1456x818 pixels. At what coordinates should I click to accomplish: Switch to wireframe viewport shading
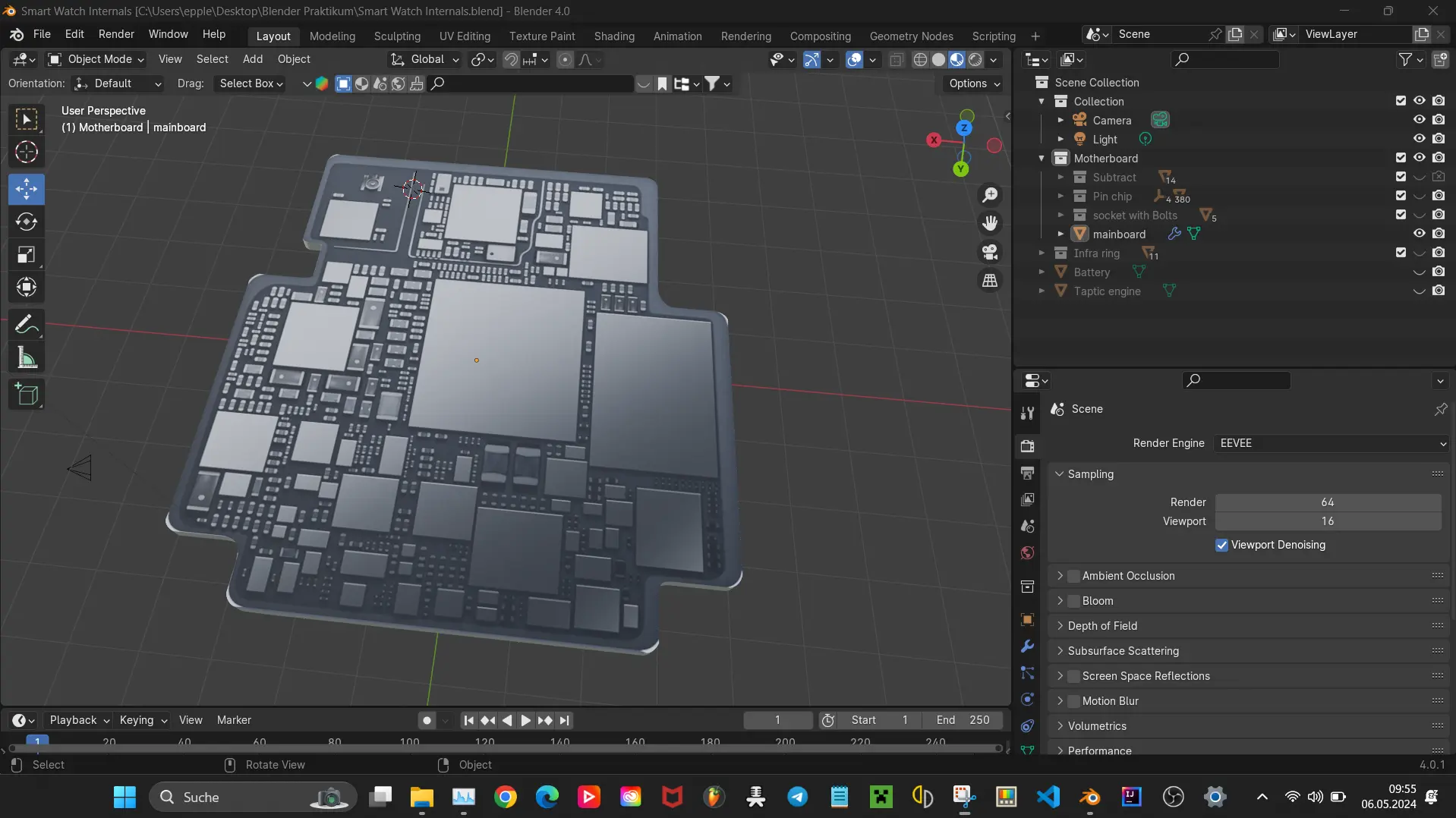point(920,59)
